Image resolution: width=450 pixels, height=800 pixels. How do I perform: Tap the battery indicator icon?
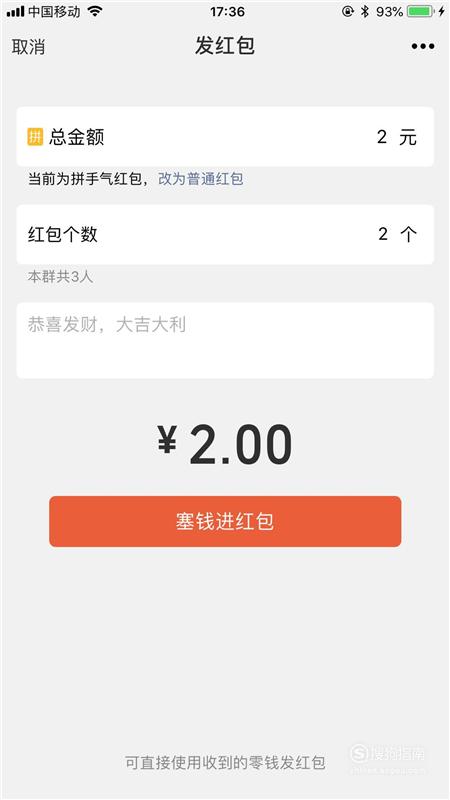click(x=420, y=11)
